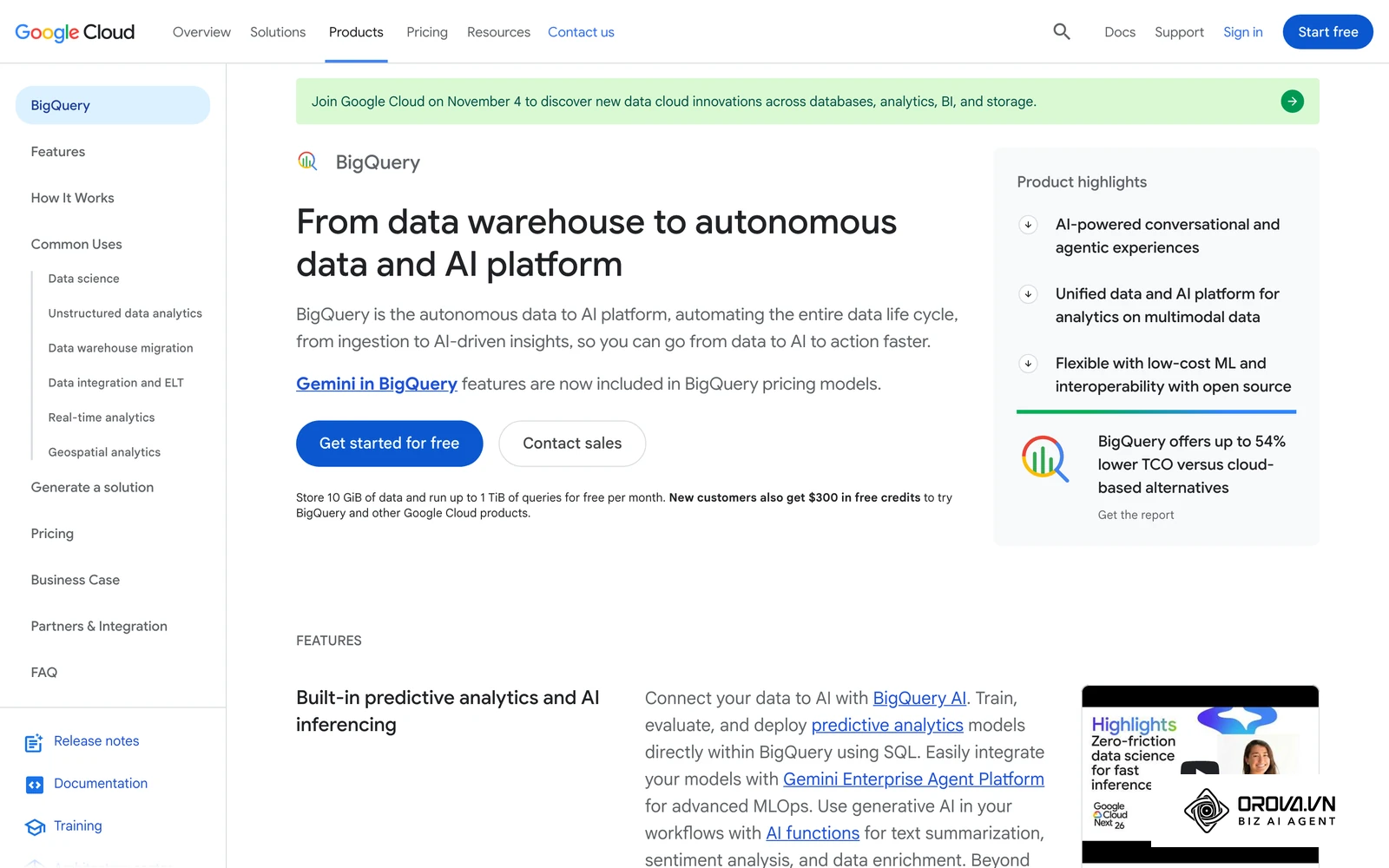This screenshot has height=868, width=1389.
Task: Click the Training graduation cap icon
Action: tap(35, 827)
